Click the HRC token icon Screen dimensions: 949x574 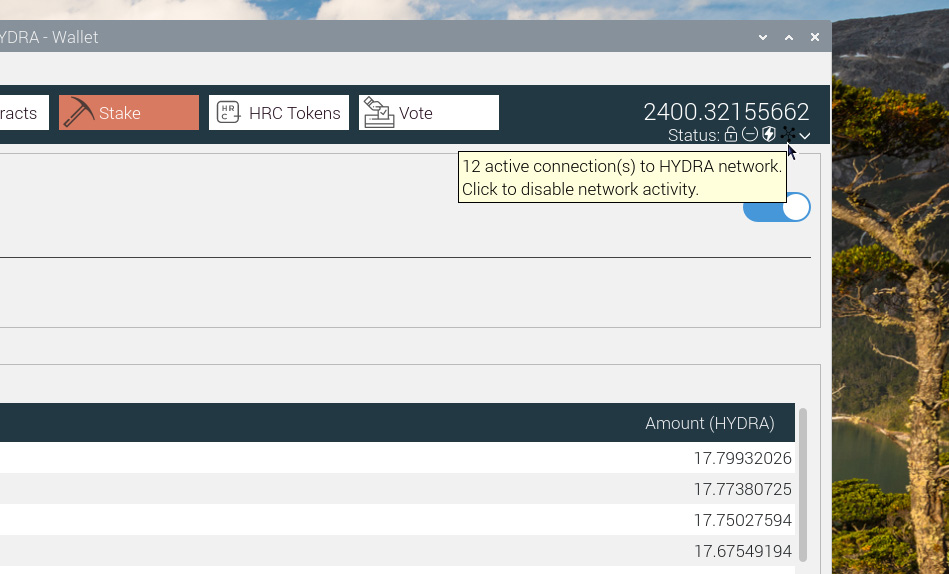[x=229, y=113]
